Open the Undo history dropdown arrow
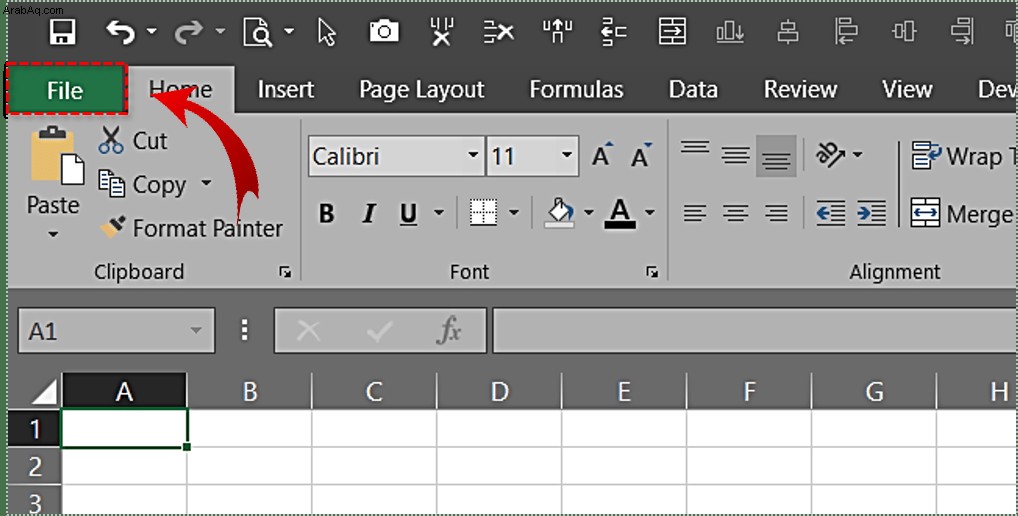Screen dimensions: 1018x516 pos(151,31)
